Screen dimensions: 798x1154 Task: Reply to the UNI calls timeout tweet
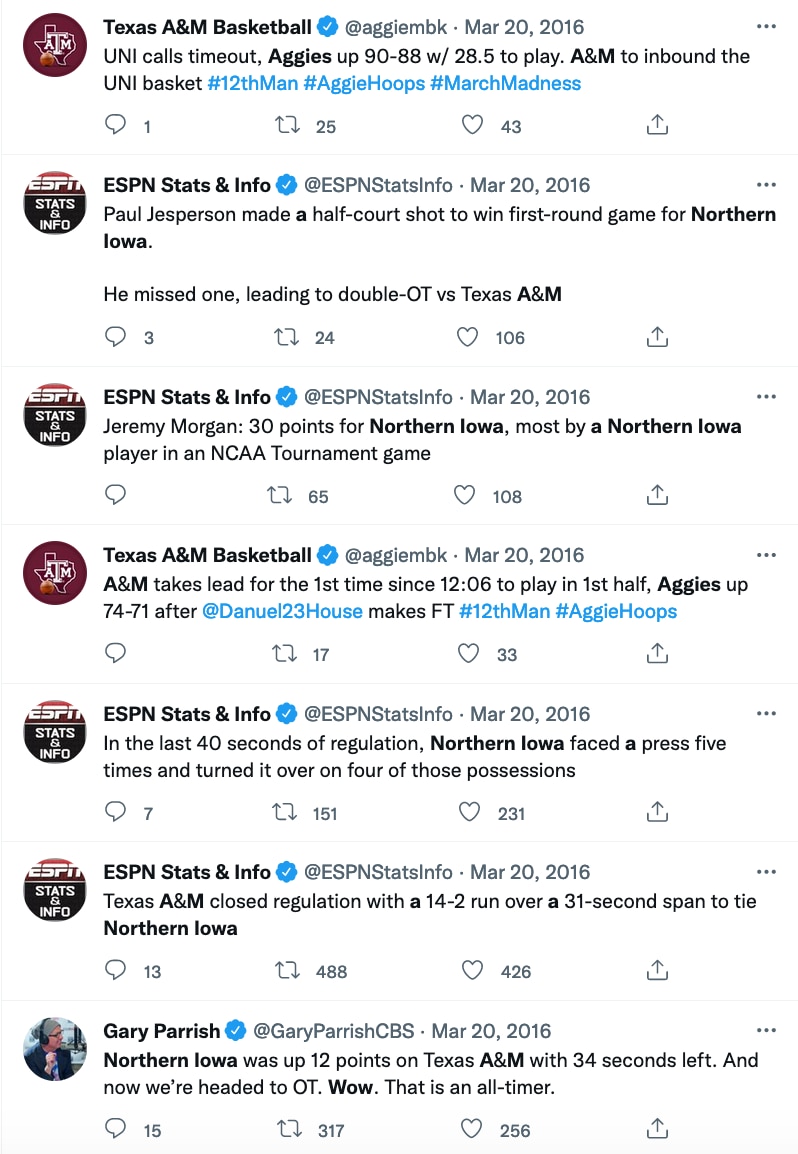tap(116, 125)
